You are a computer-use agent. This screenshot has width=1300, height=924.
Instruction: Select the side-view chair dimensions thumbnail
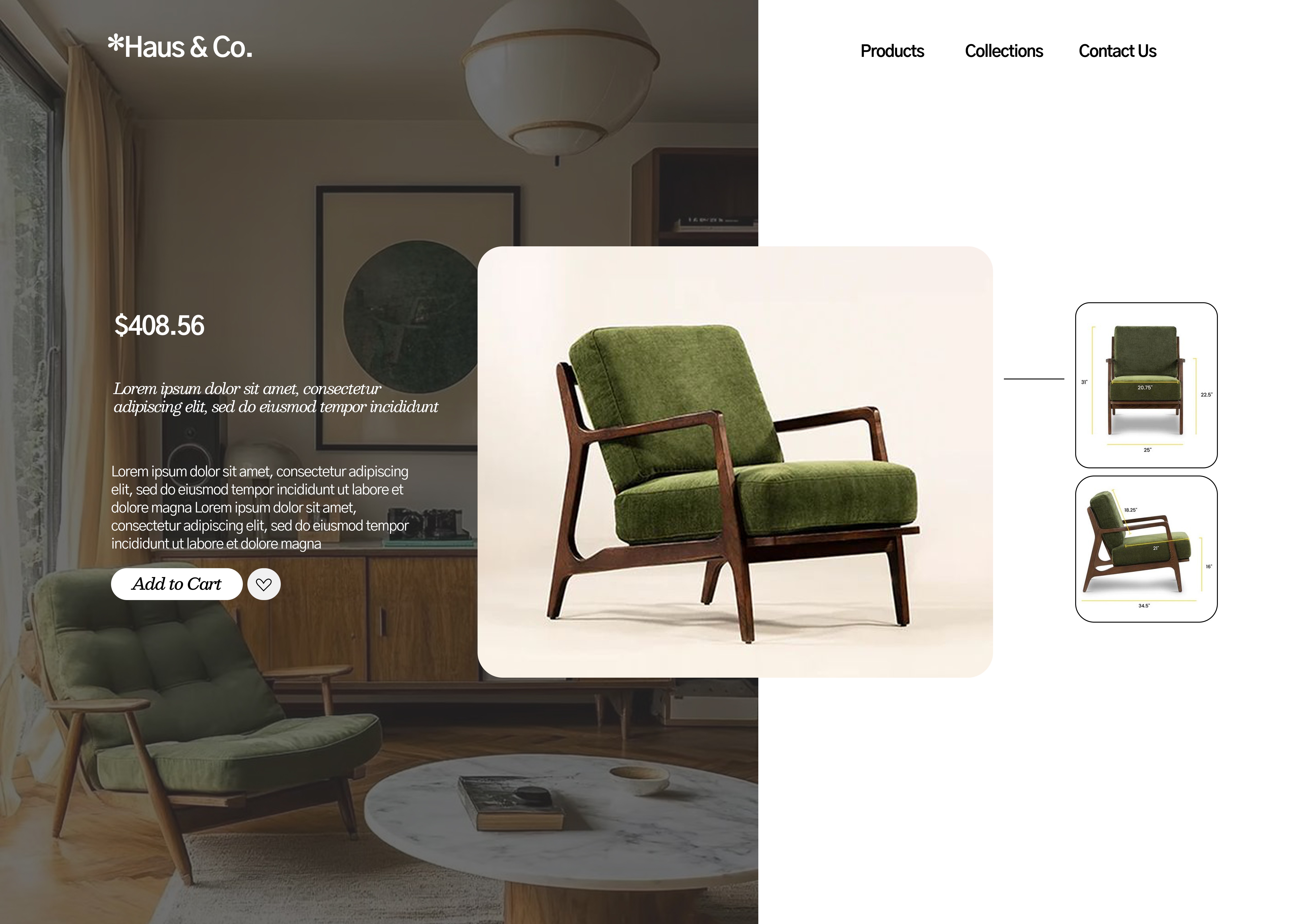[1146, 549]
